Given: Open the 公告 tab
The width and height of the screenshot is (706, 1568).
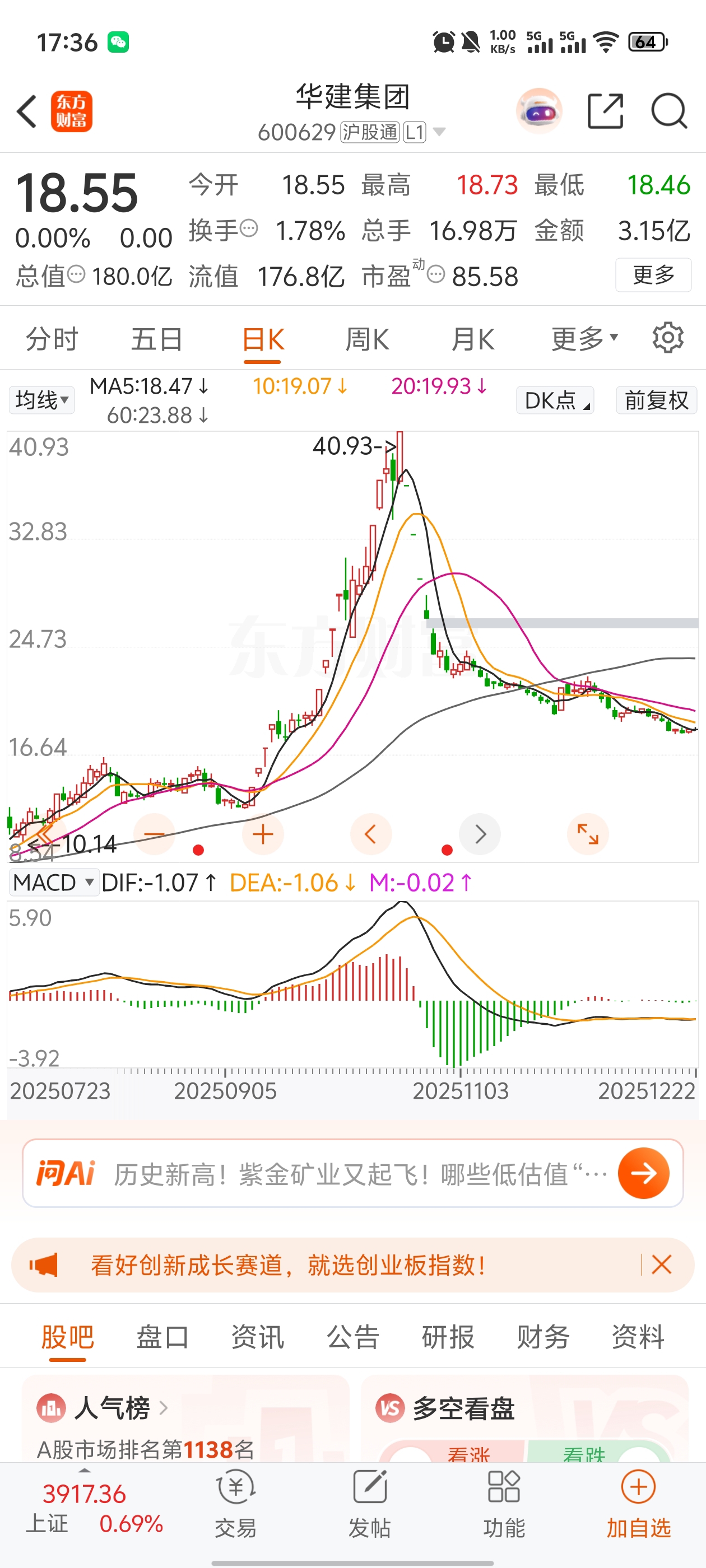Looking at the screenshot, I should pyautogui.click(x=352, y=1337).
